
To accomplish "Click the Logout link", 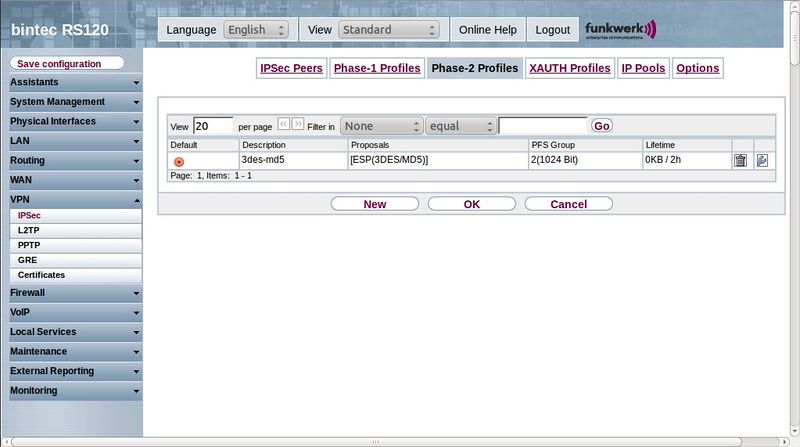I will point(552,30).
